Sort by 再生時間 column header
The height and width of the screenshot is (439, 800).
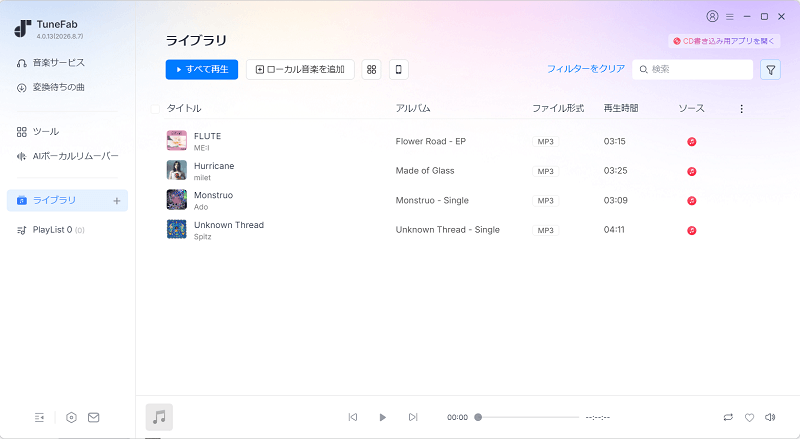tap(621, 108)
